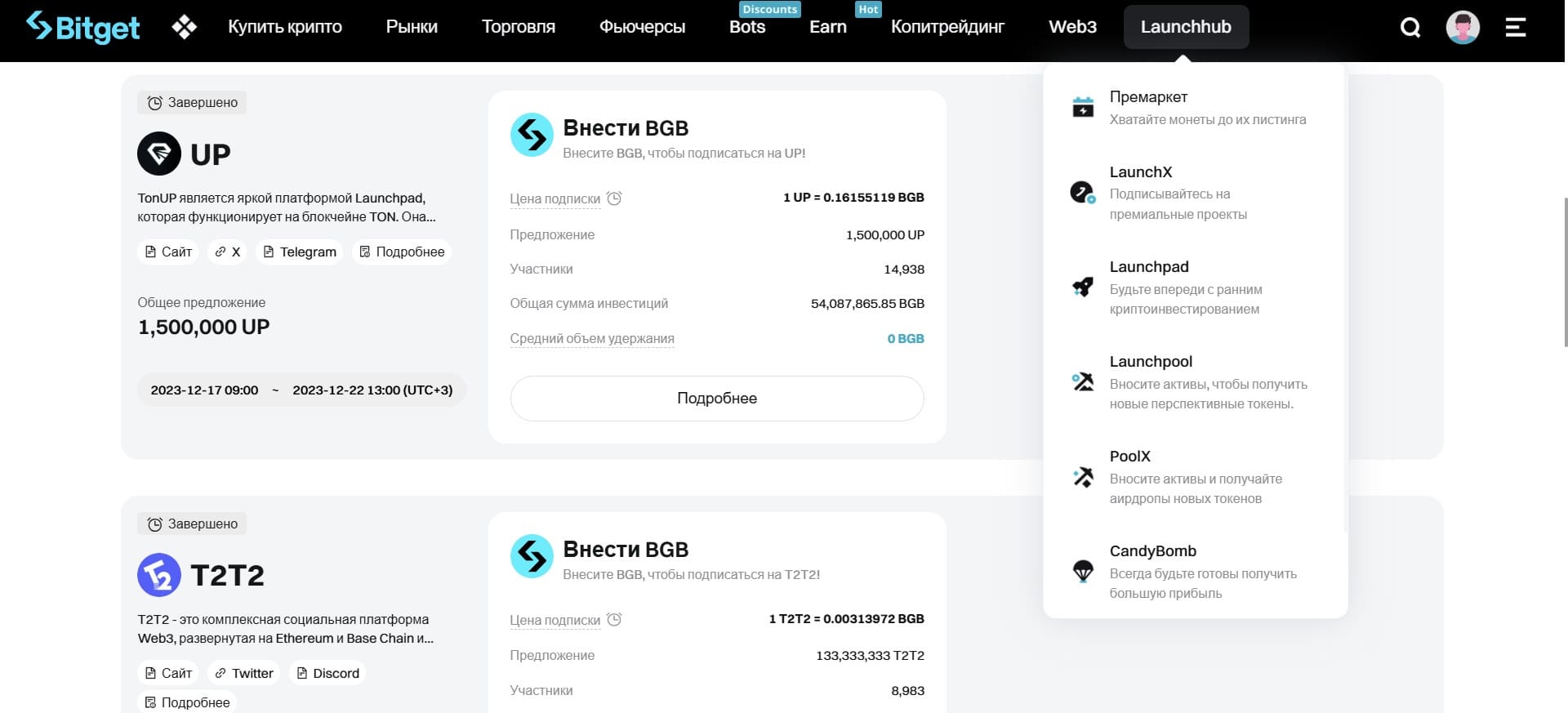Open the Фьючерсы menu
Screen dimensions: 1568x713
coord(642,27)
